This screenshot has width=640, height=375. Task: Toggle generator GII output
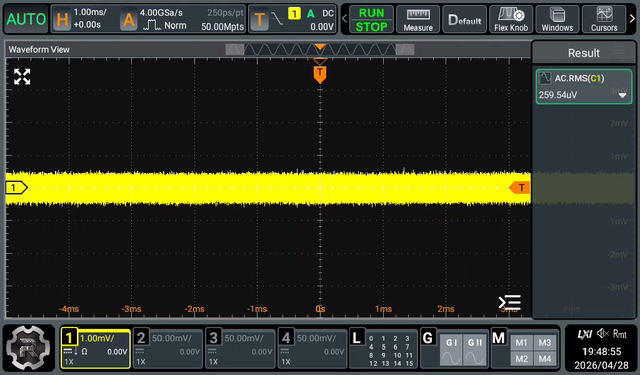point(475,351)
